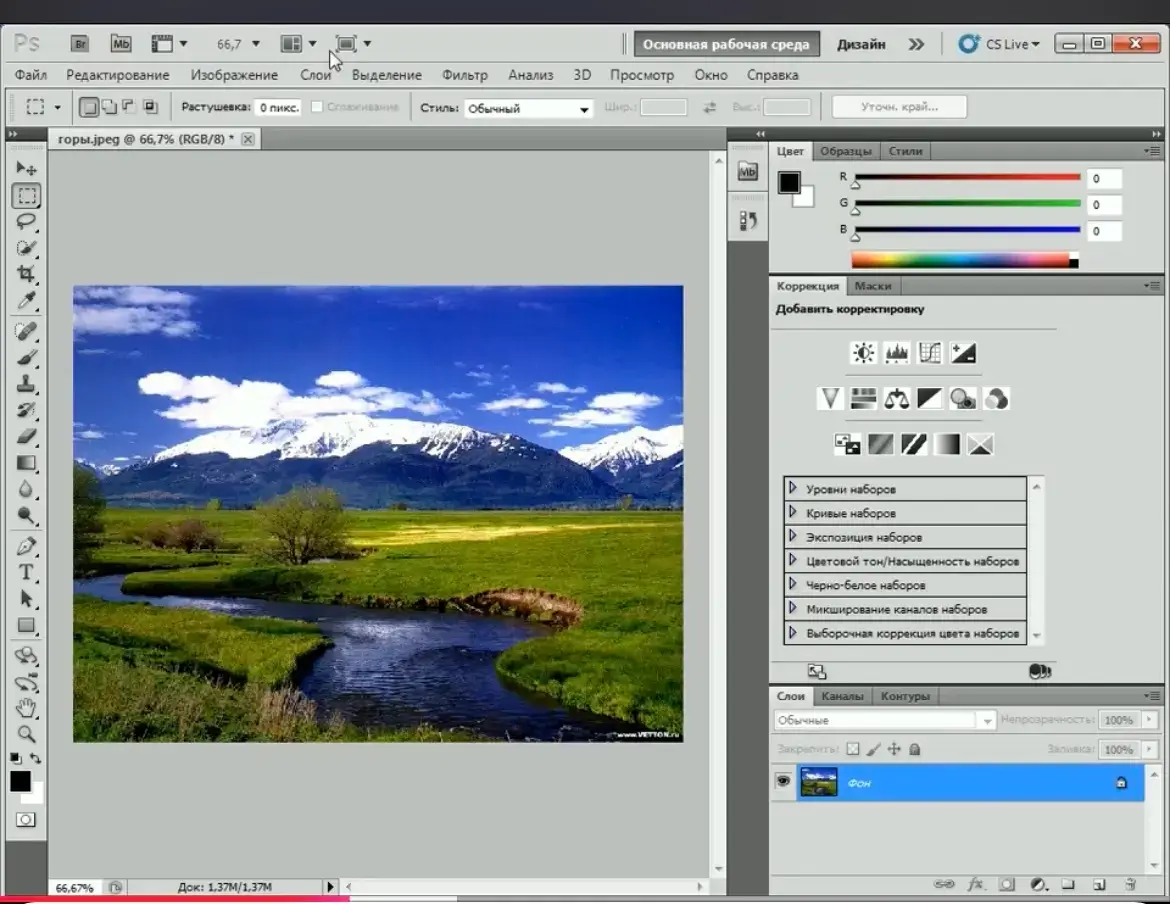The image size is (1170, 904).
Task: Pick the Hand tool
Action: (26, 708)
